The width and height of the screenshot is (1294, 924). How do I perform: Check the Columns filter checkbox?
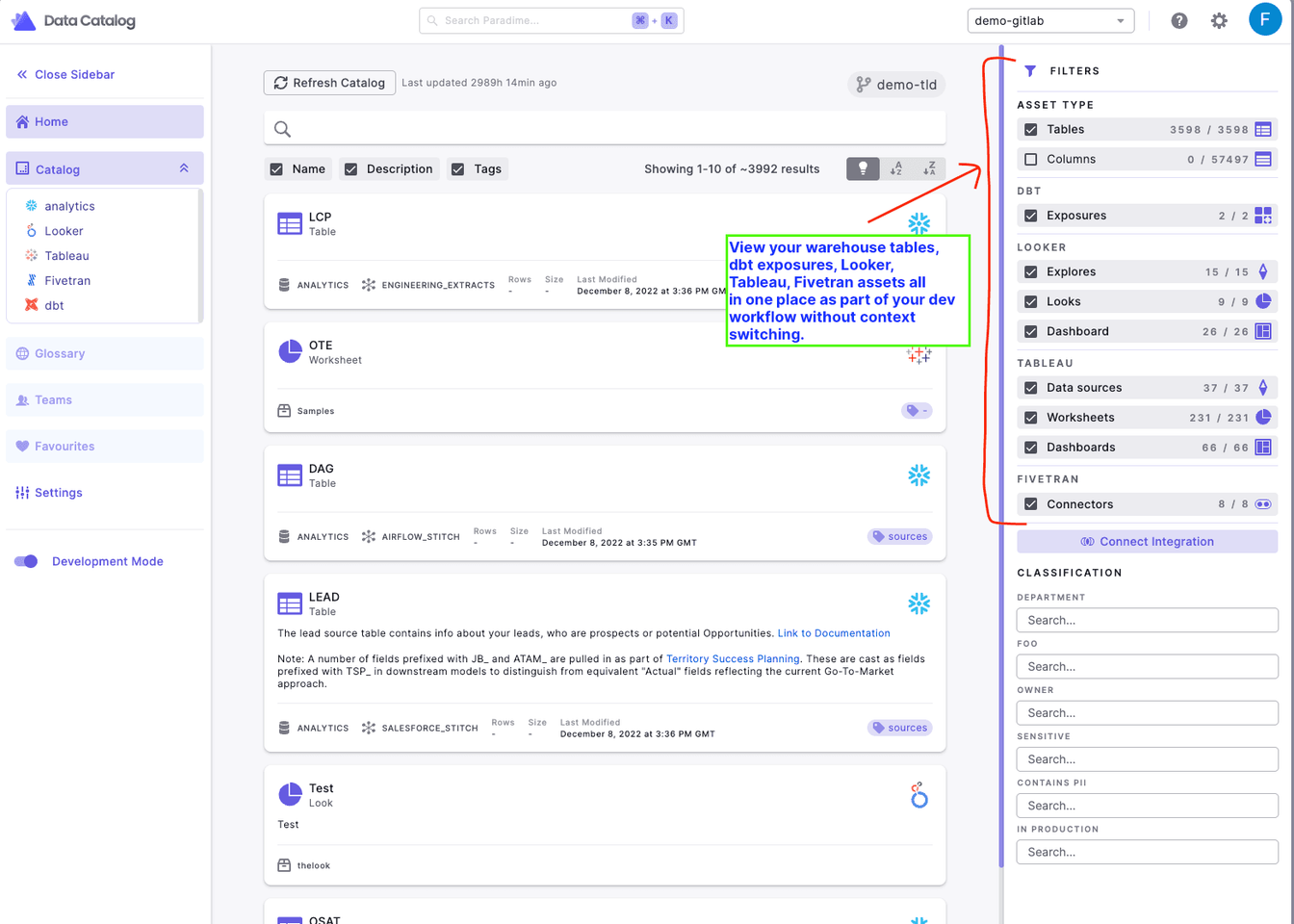tap(1031, 159)
